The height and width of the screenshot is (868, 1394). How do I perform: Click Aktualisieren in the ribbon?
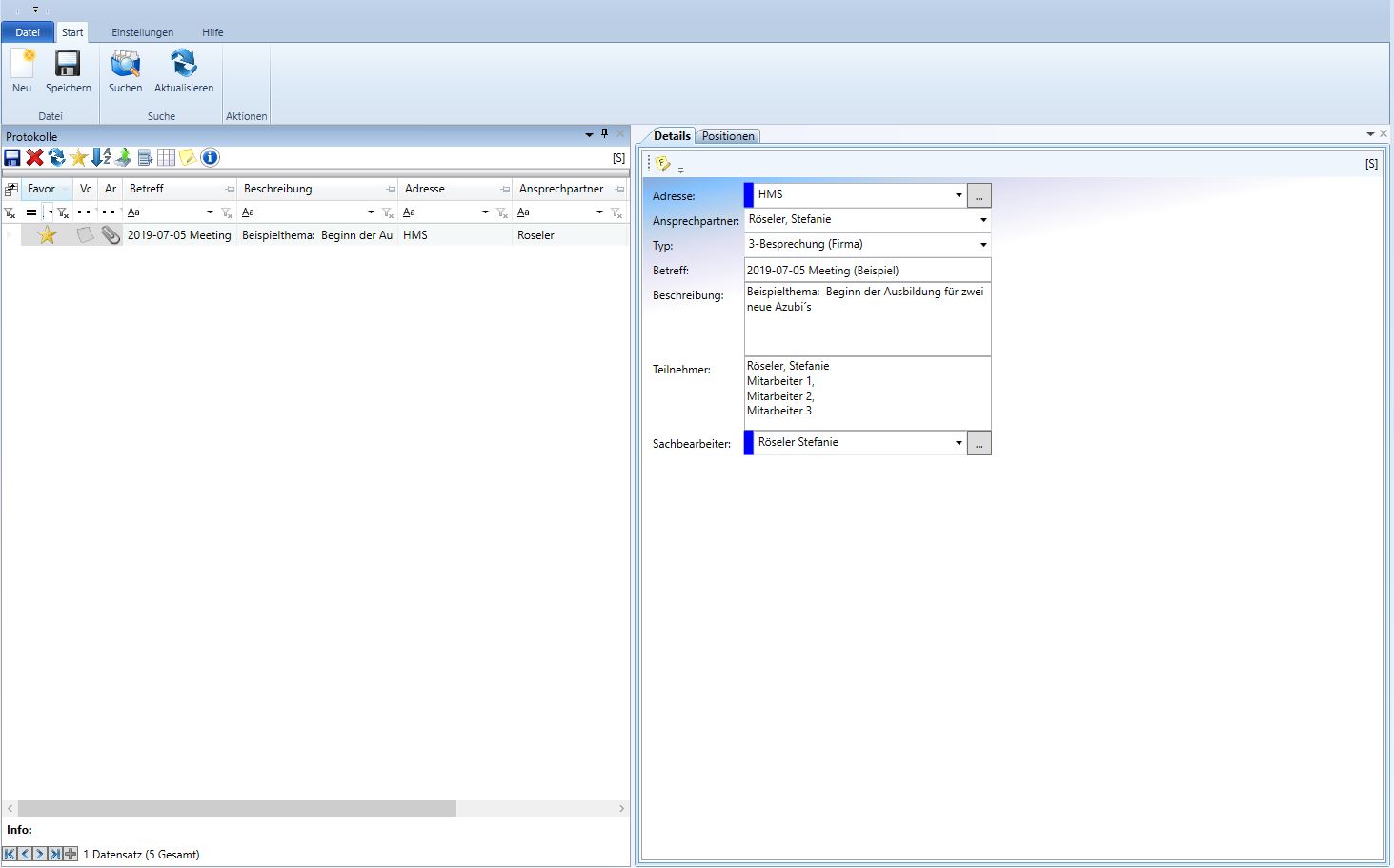(x=184, y=71)
